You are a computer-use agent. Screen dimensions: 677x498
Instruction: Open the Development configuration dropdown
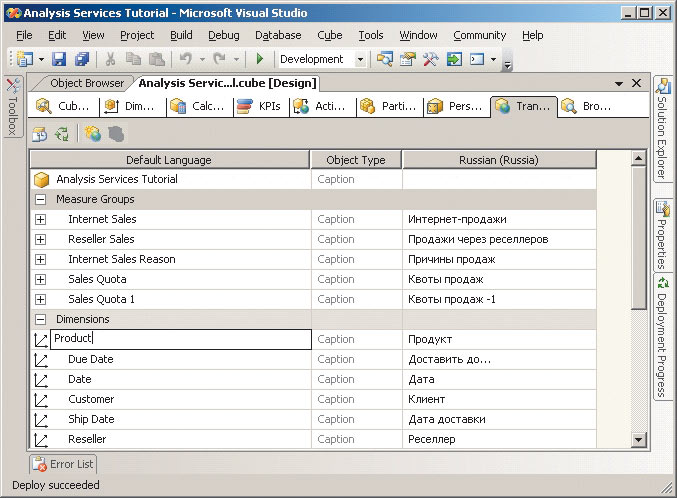click(x=361, y=59)
